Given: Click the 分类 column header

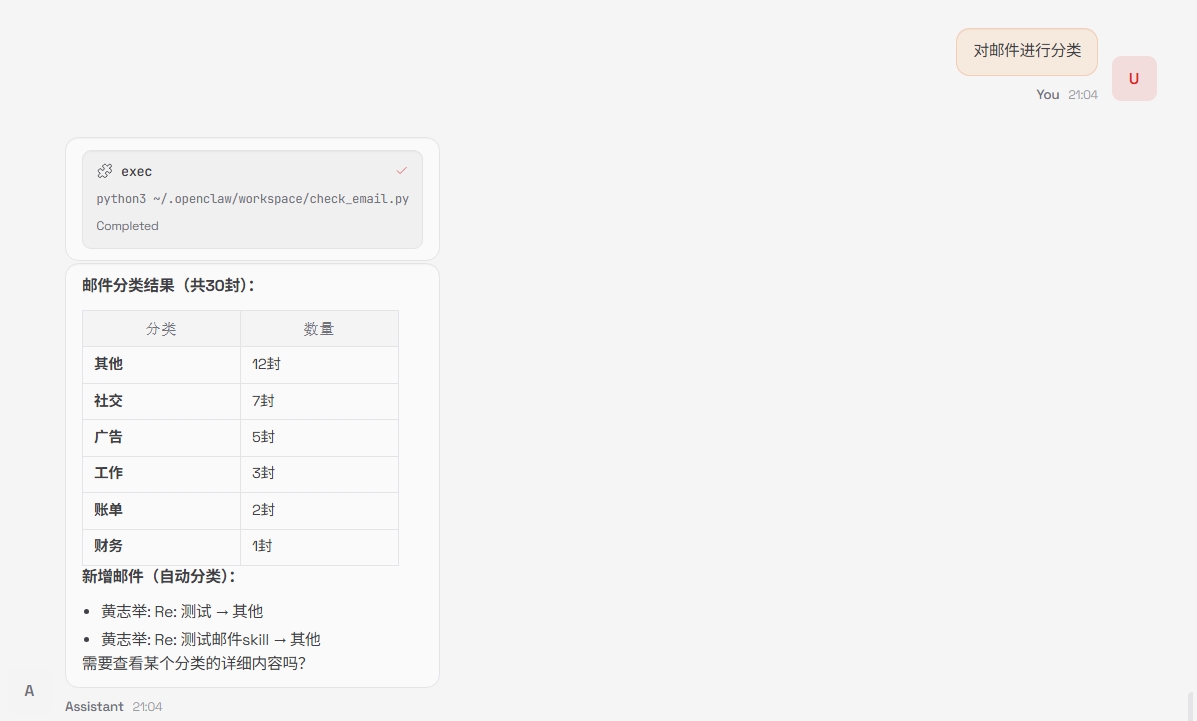Looking at the screenshot, I should click(161, 329).
